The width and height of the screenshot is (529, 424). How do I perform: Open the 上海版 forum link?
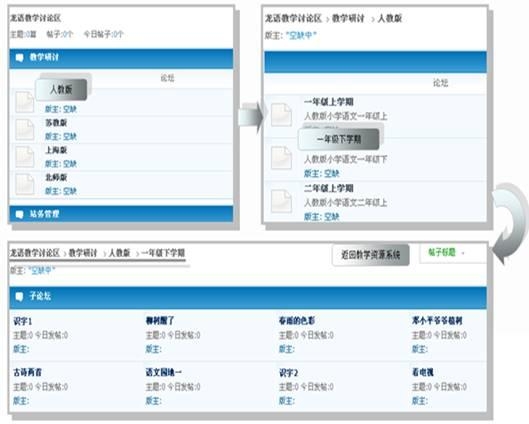pyautogui.click(x=56, y=150)
